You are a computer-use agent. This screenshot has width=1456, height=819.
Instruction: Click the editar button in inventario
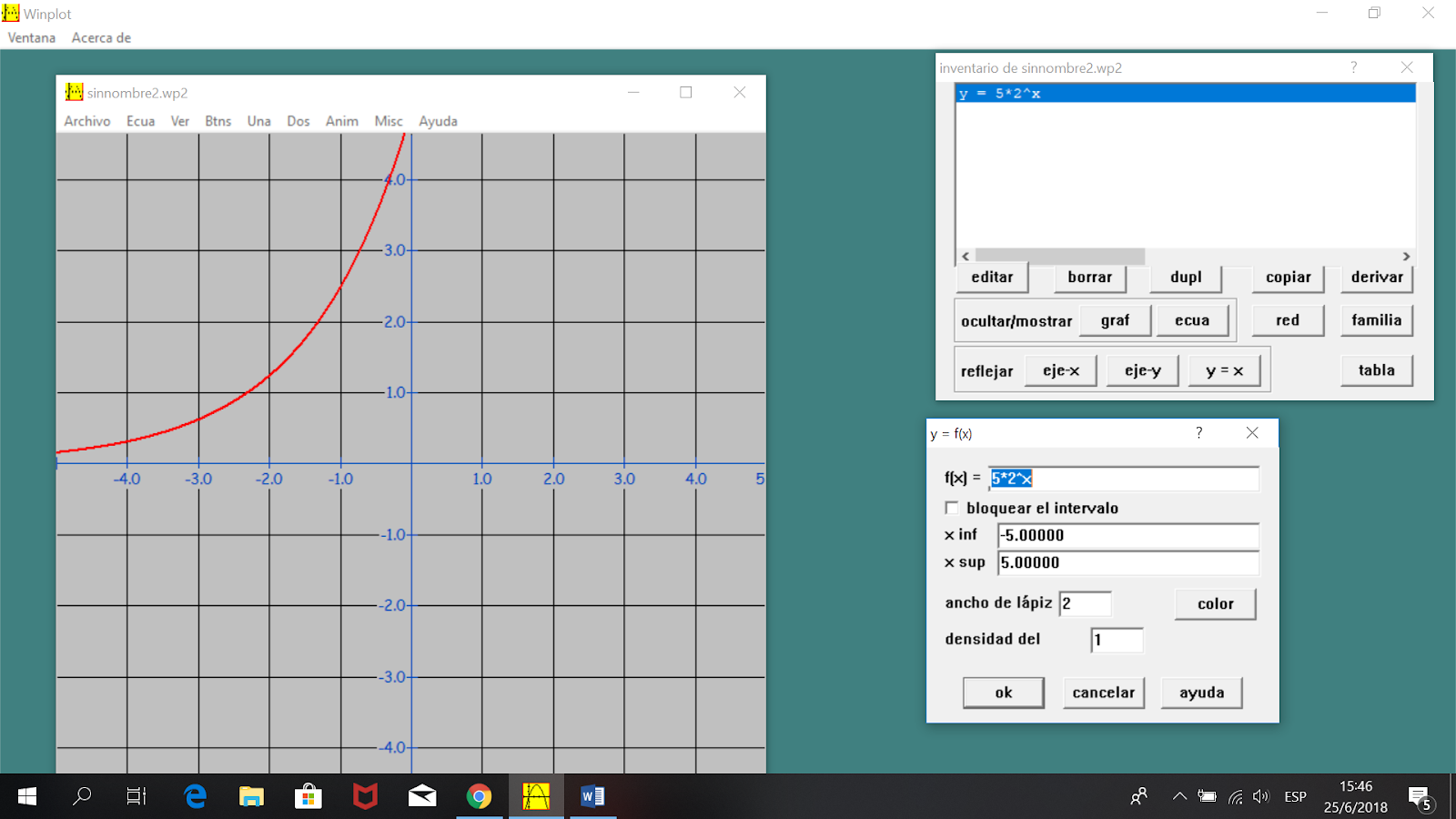[x=992, y=278]
